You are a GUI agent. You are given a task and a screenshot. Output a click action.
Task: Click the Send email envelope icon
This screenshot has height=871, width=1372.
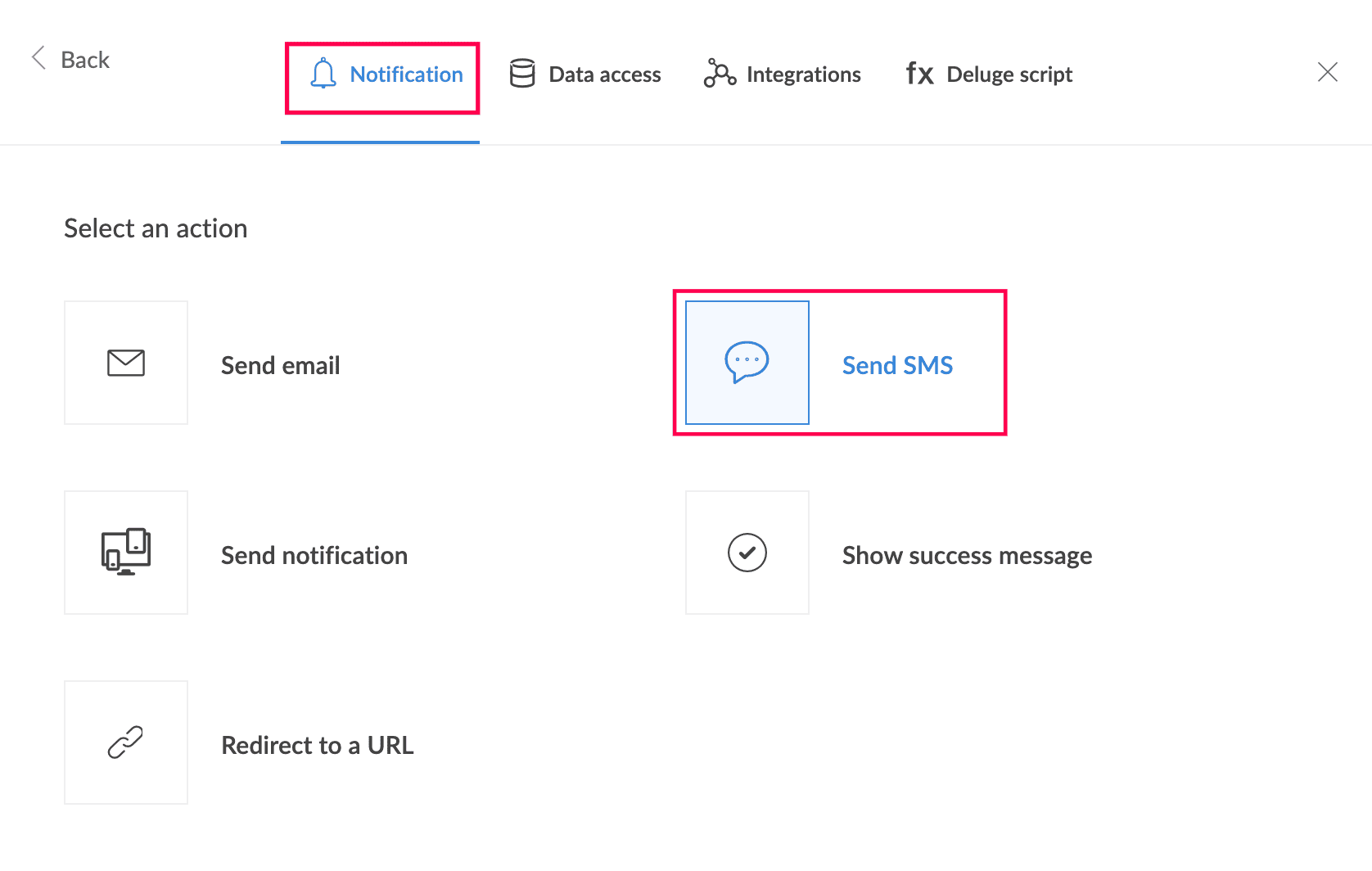coord(126,363)
